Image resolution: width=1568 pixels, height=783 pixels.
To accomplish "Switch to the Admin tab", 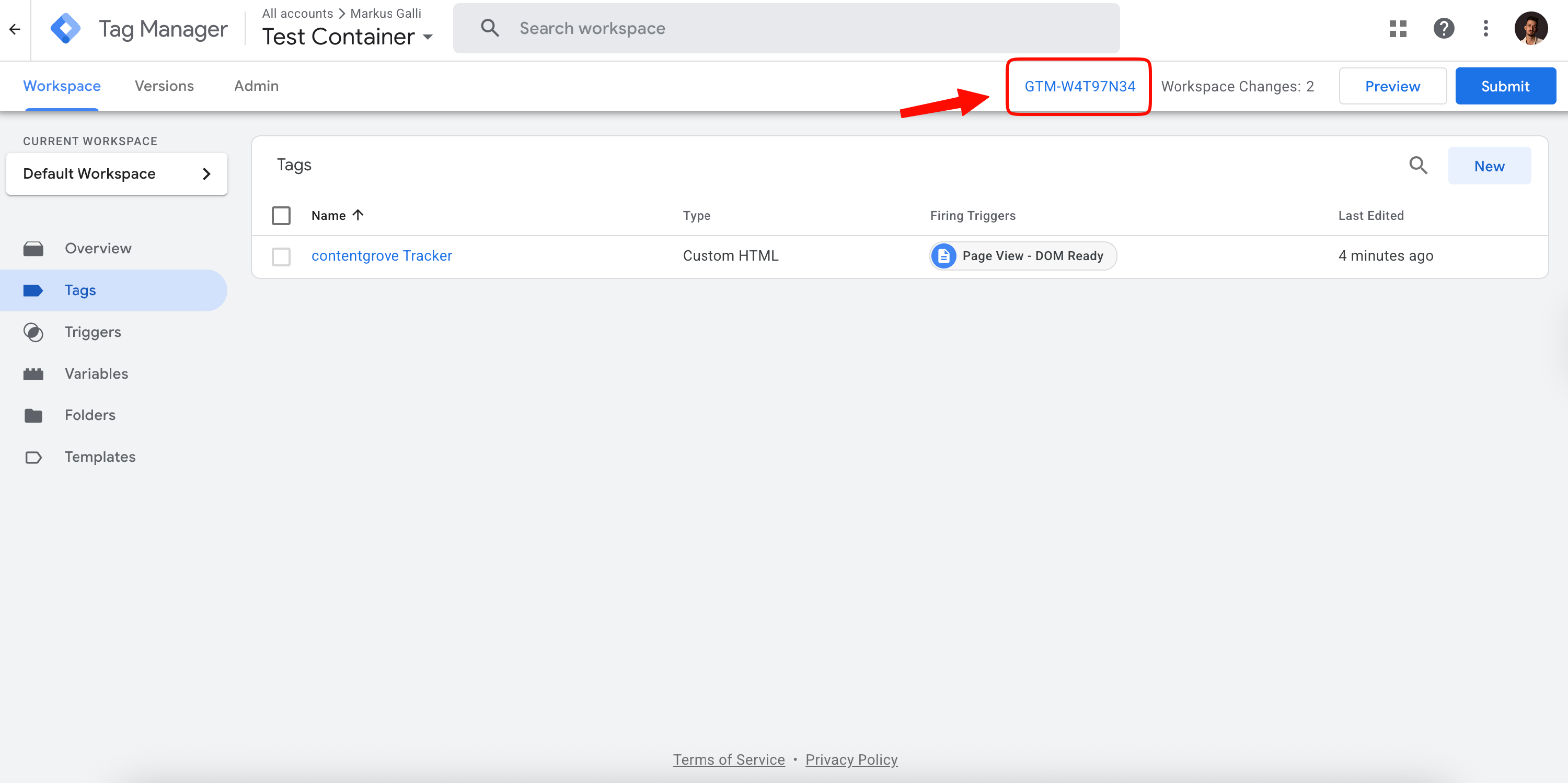I will pyautogui.click(x=256, y=86).
